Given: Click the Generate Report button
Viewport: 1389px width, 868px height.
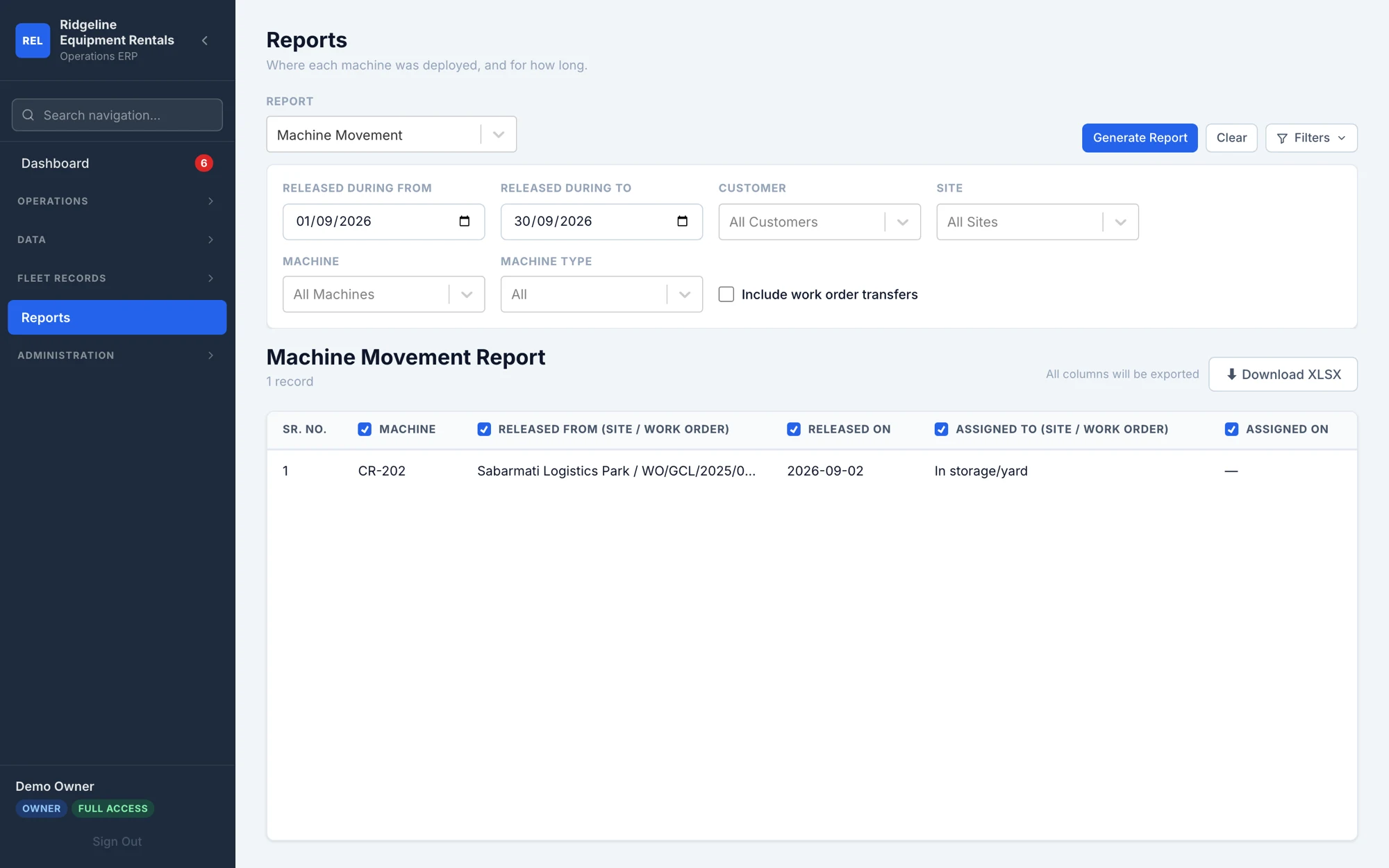Looking at the screenshot, I should [1140, 138].
